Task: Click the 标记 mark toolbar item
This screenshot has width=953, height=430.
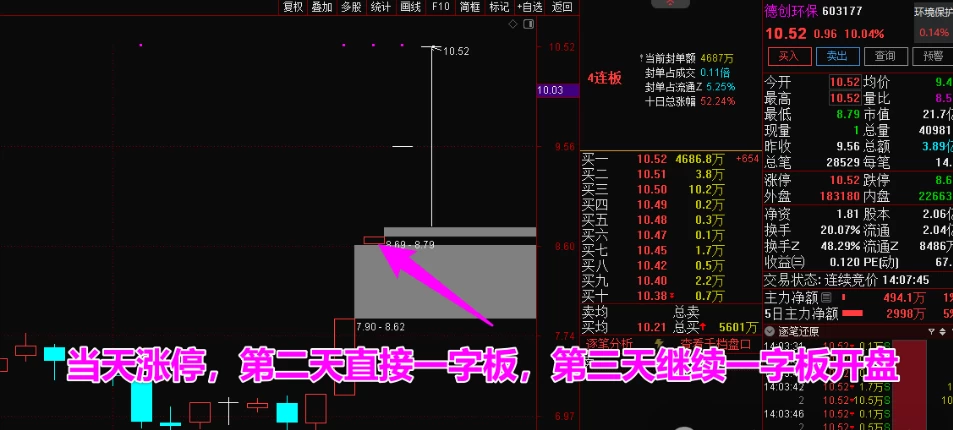Action: pos(499,7)
